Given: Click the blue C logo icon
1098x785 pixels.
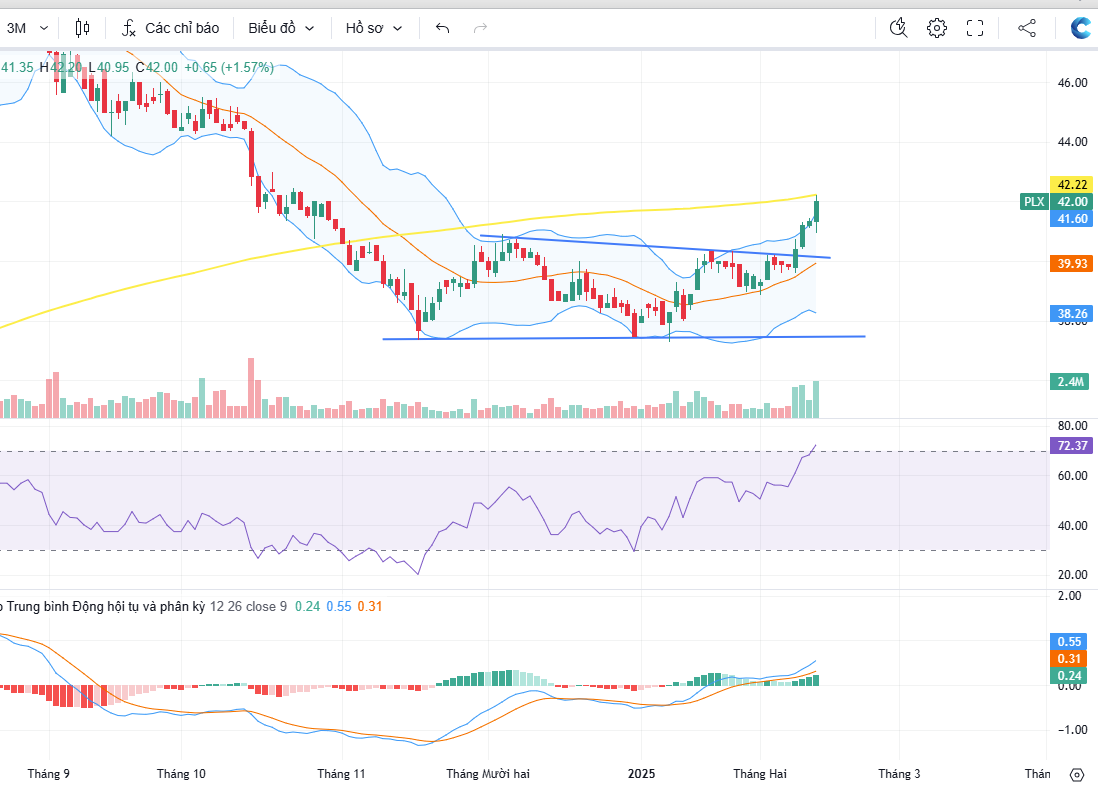Looking at the screenshot, I should 1082,28.
